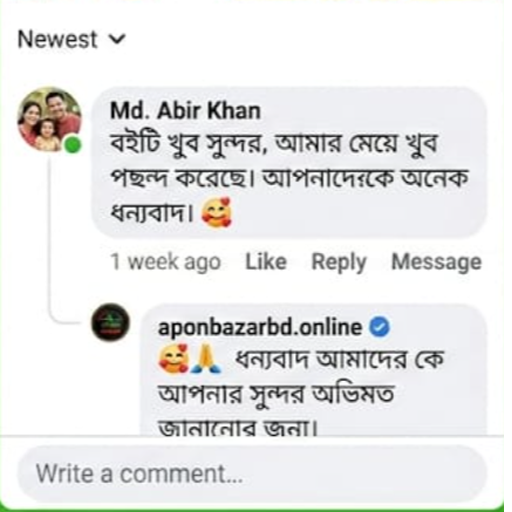Click the hugging emoji in aponbazarbd's reply

click(x=173, y=358)
